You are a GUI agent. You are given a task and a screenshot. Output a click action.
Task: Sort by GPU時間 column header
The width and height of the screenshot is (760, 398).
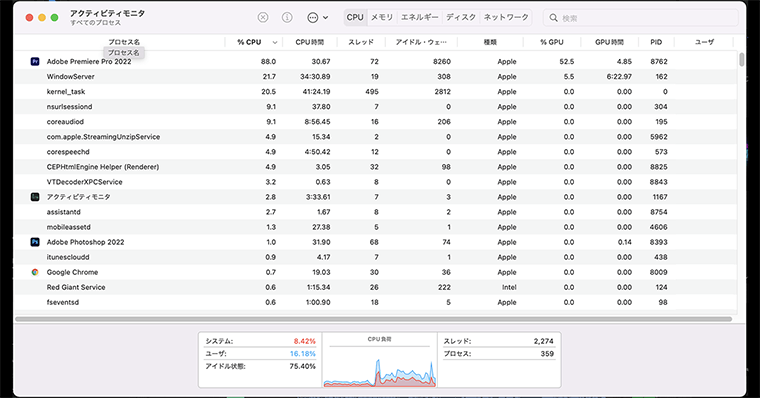pyautogui.click(x=609, y=42)
